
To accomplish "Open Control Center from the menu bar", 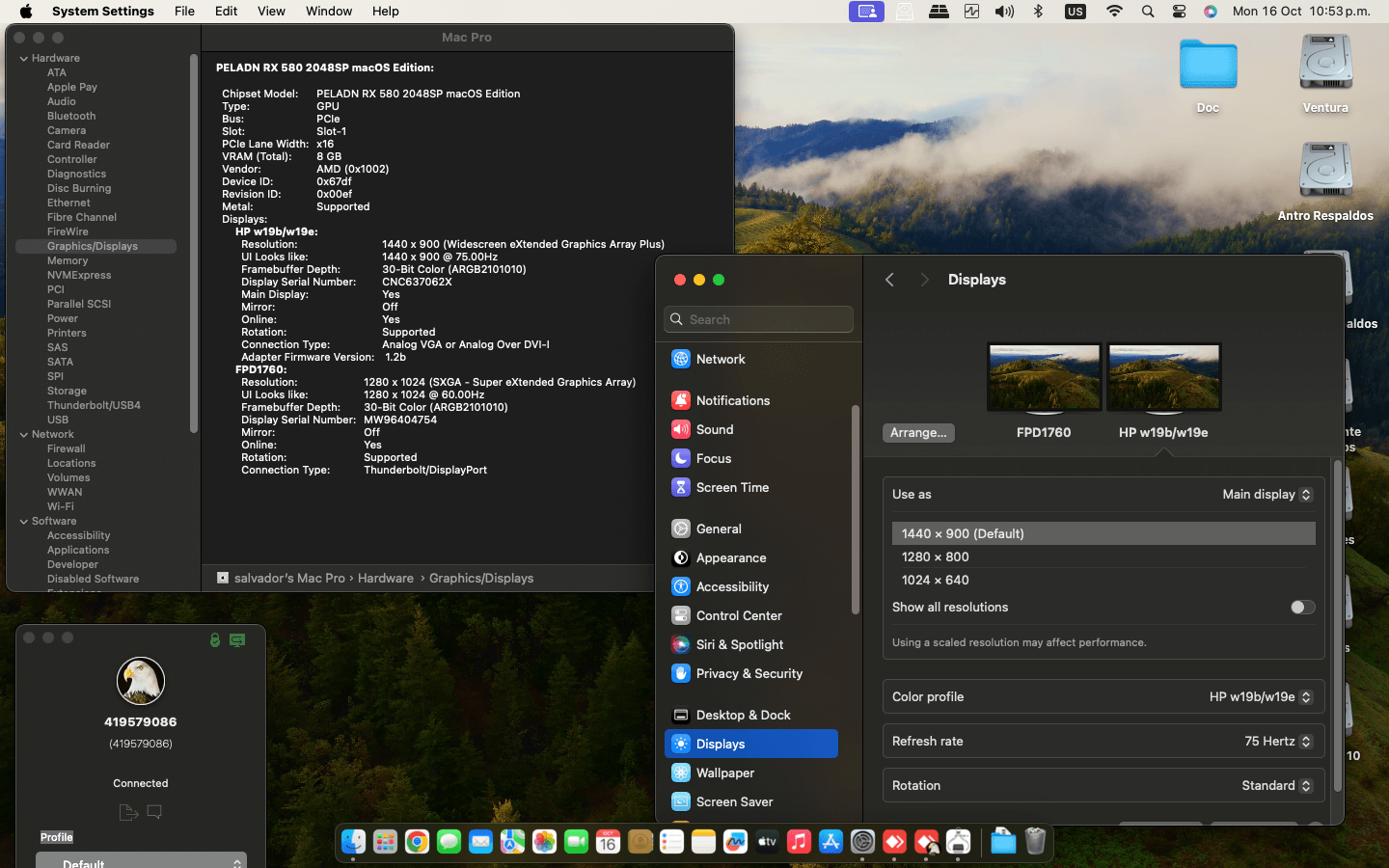I will tap(1179, 12).
